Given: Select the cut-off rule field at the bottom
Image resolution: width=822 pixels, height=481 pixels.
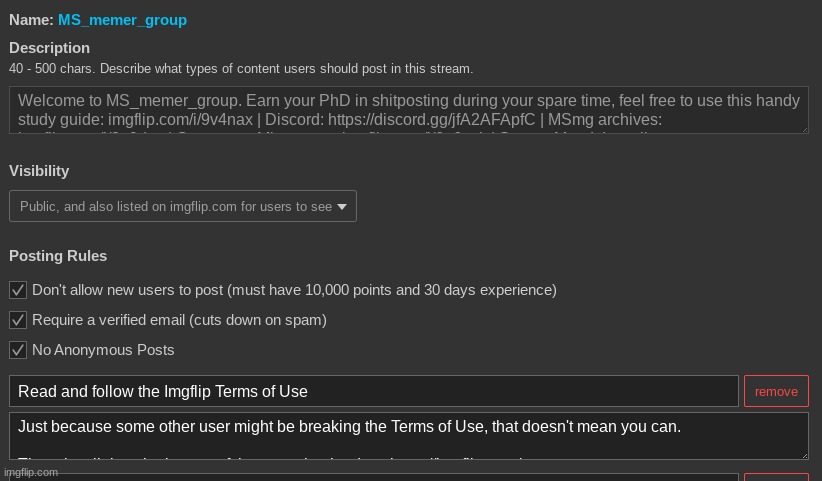Looking at the screenshot, I should [373, 477].
